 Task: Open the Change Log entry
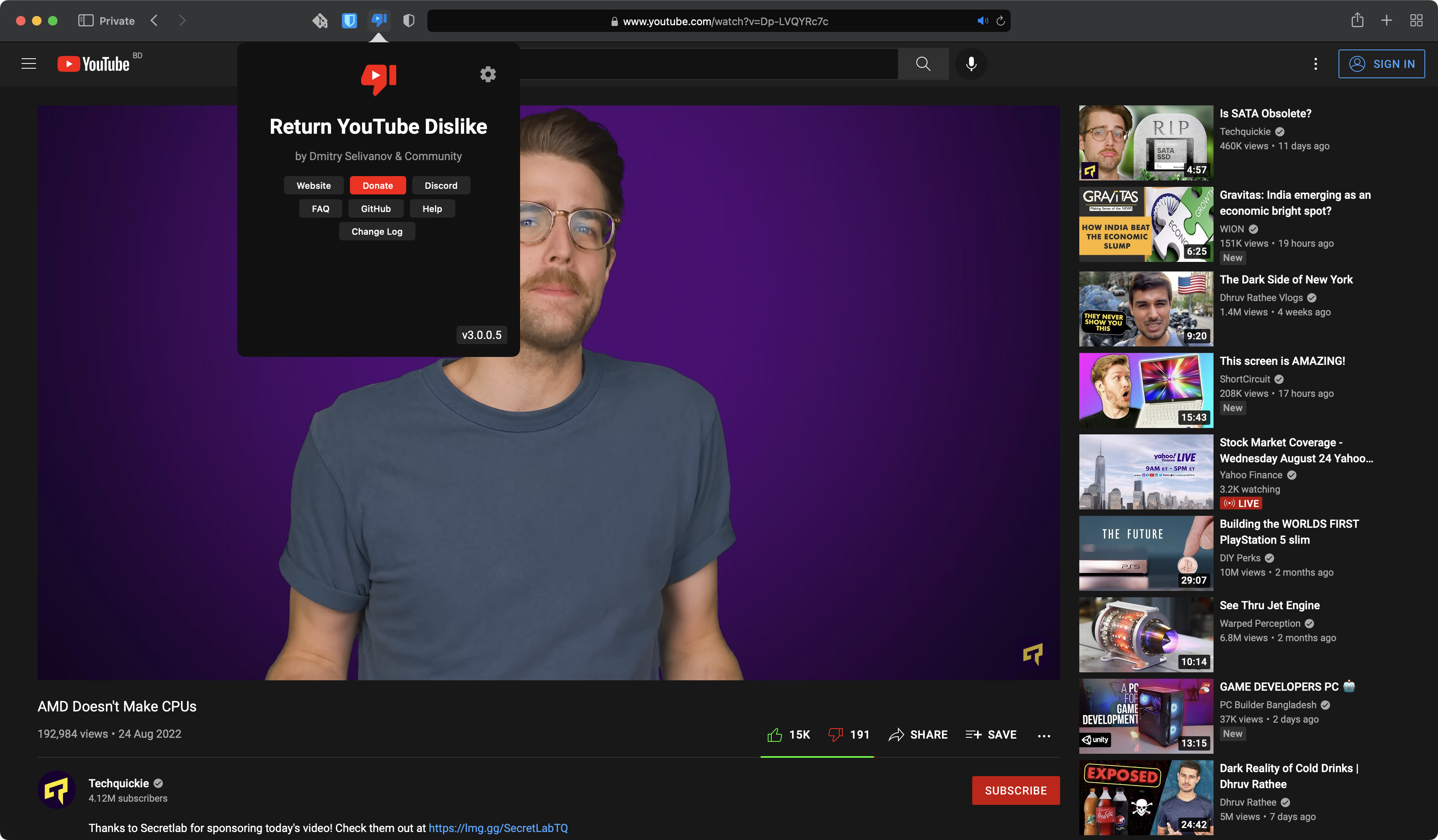(377, 232)
